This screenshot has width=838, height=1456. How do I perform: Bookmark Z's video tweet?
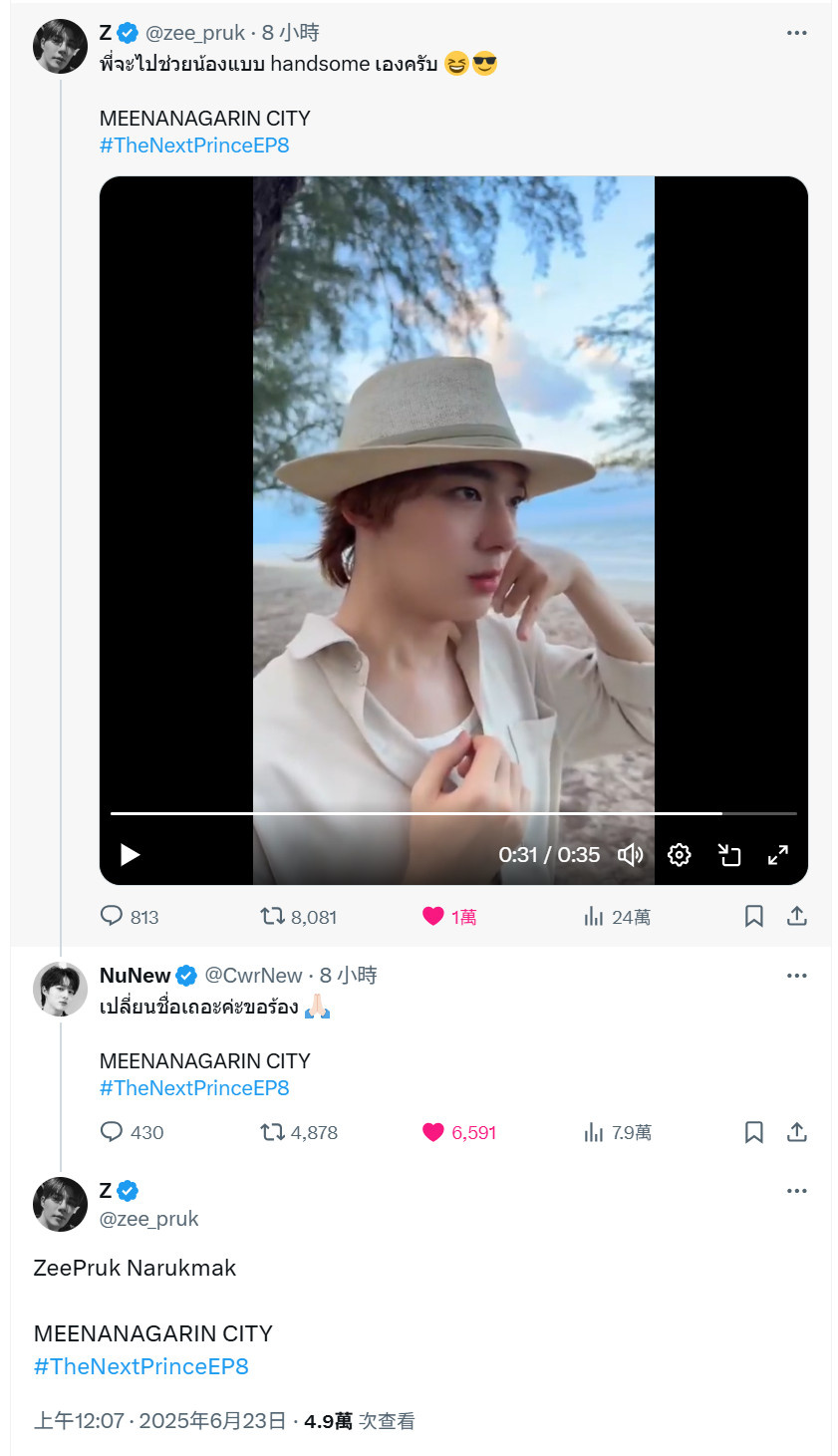click(754, 916)
